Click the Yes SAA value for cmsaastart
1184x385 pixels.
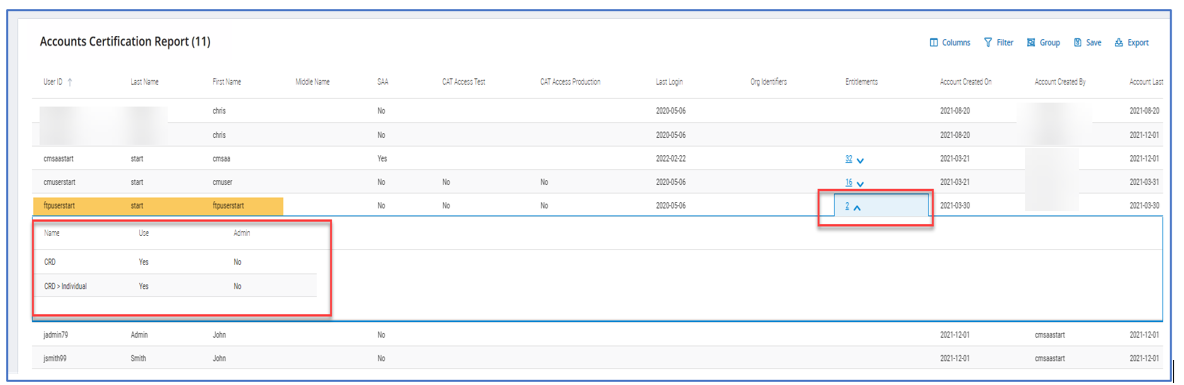[x=381, y=159]
